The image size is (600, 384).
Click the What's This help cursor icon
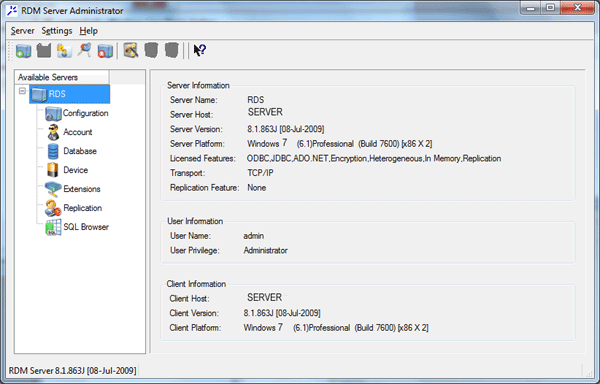click(199, 50)
